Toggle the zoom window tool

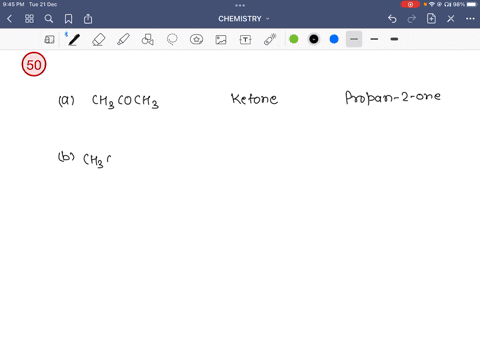click(49, 40)
